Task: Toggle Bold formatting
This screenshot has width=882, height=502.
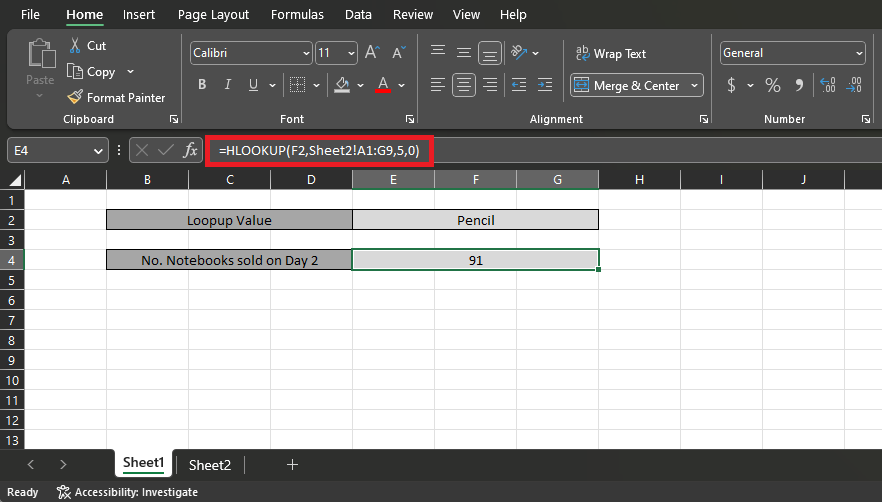Action: (202, 85)
